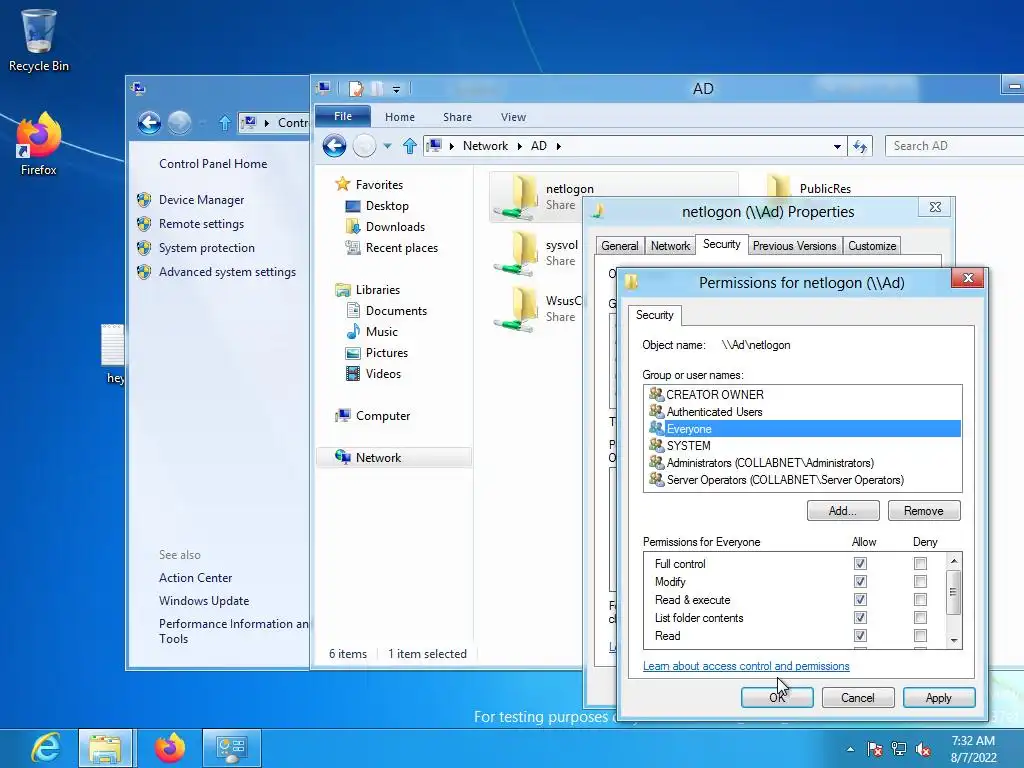The width and height of the screenshot is (1024, 768).
Task: Refresh the AD explorer address bar
Action: click(x=860, y=146)
